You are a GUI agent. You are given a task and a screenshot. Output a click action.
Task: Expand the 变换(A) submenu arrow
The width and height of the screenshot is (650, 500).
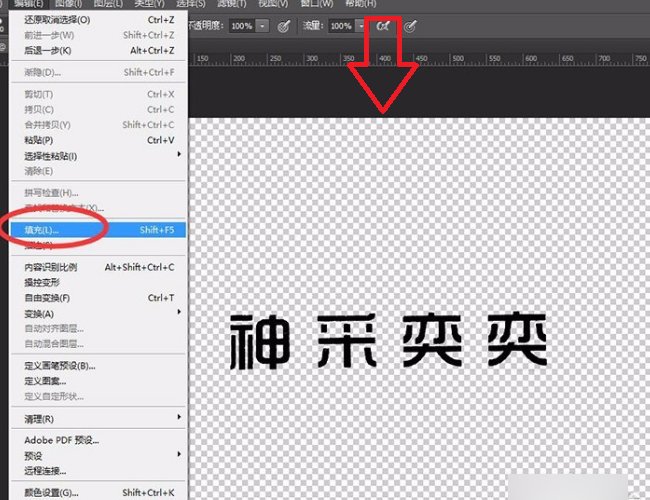pos(179,312)
